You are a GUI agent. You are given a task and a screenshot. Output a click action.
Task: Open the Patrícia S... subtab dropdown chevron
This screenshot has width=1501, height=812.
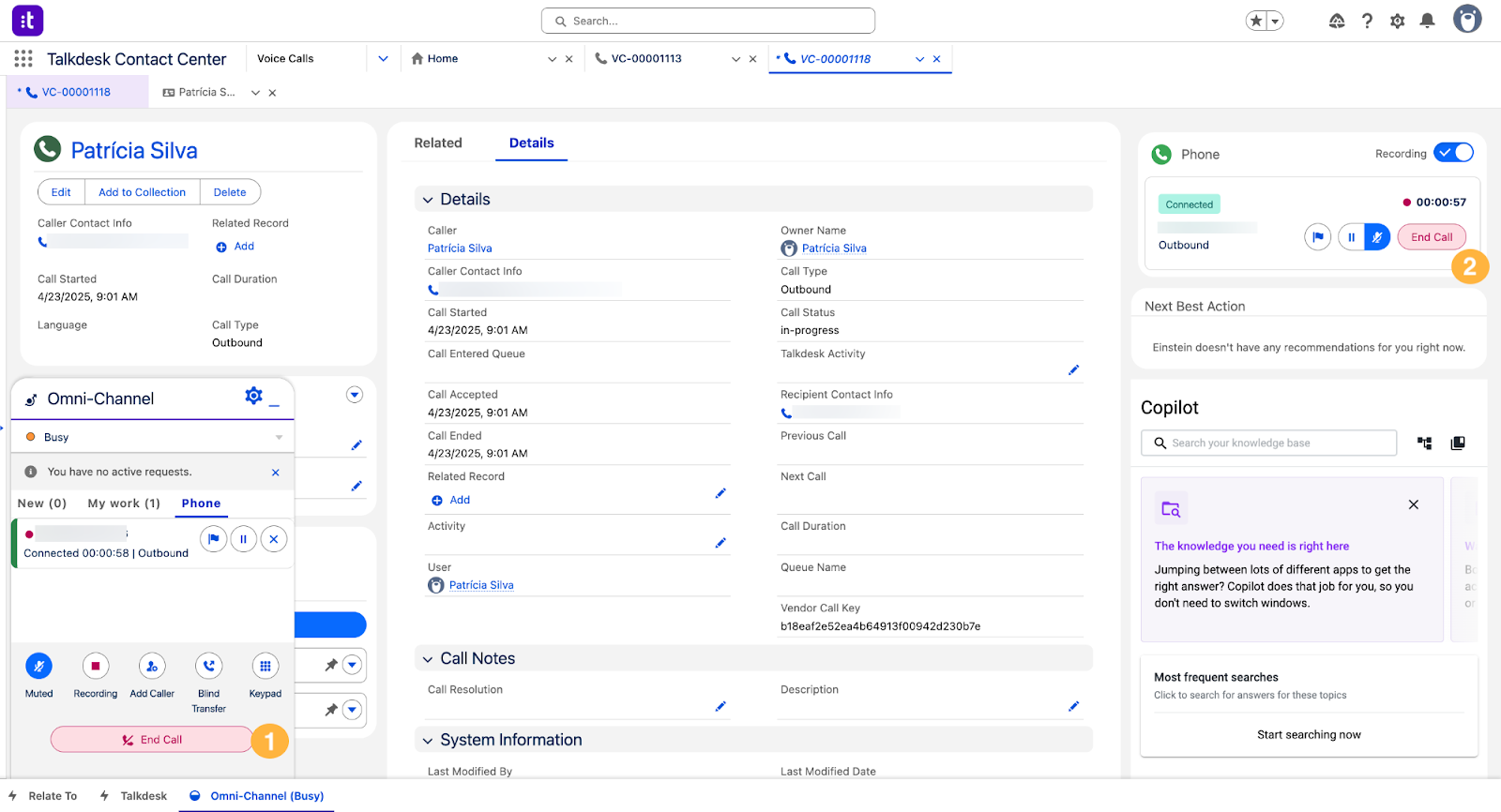point(255,93)
